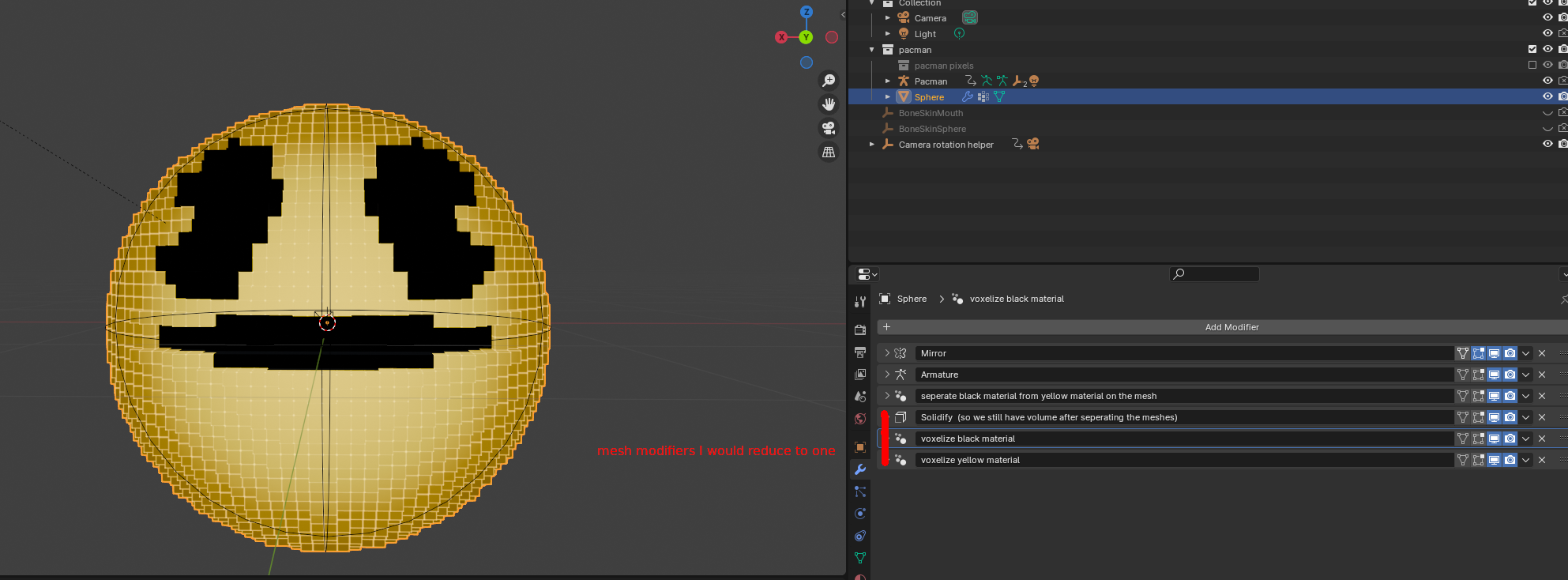Delete the voxelize black material modifier
The width and height of the screenshot is (1568, 580).
tap(1542, 439)
